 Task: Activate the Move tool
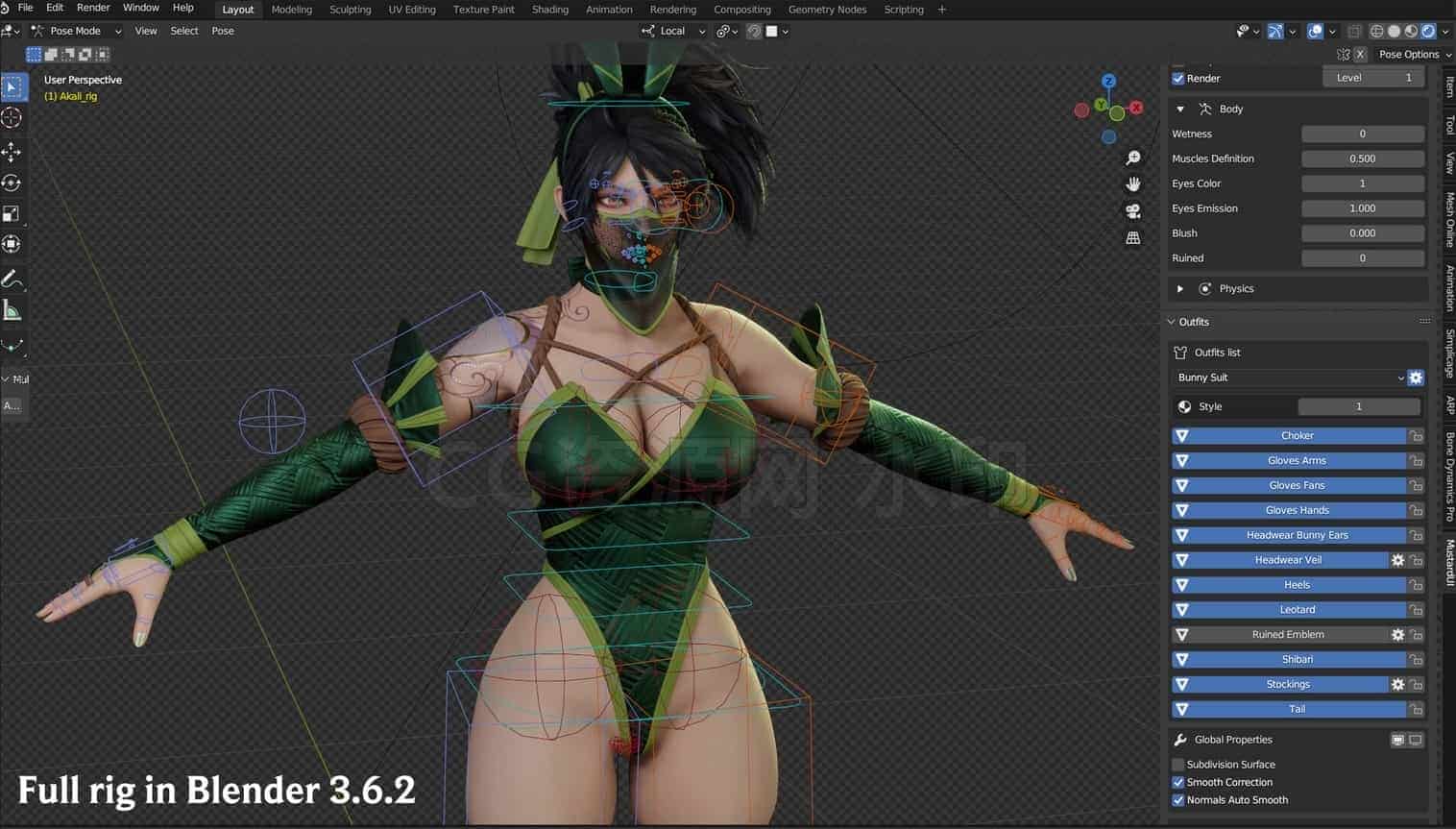click(x=12, y=152)
